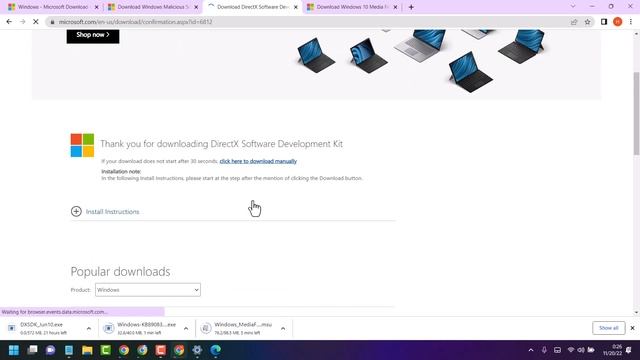Image resolution: width=640 pixels, height=360 pixels.
Task: Open the orange recorder app on taskbar
Action: pyautogui.click(x=161, y=350)
